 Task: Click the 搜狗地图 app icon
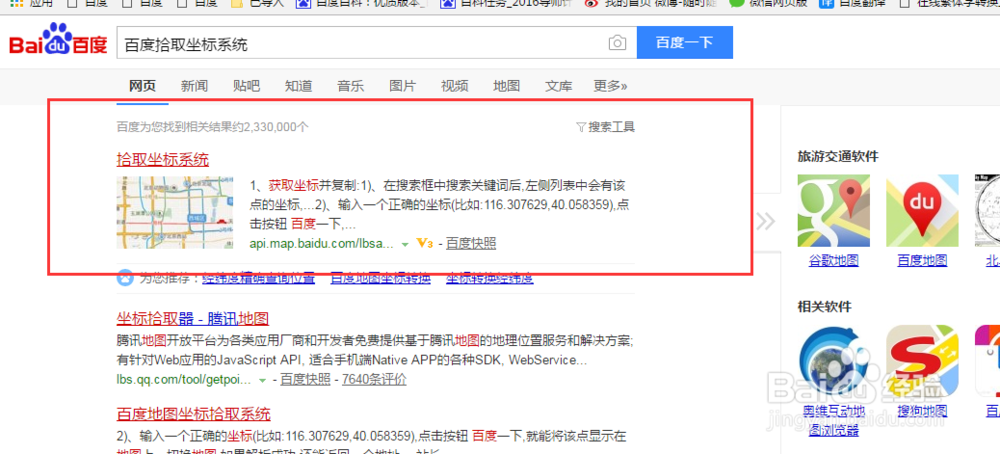[x=922, y=361]
